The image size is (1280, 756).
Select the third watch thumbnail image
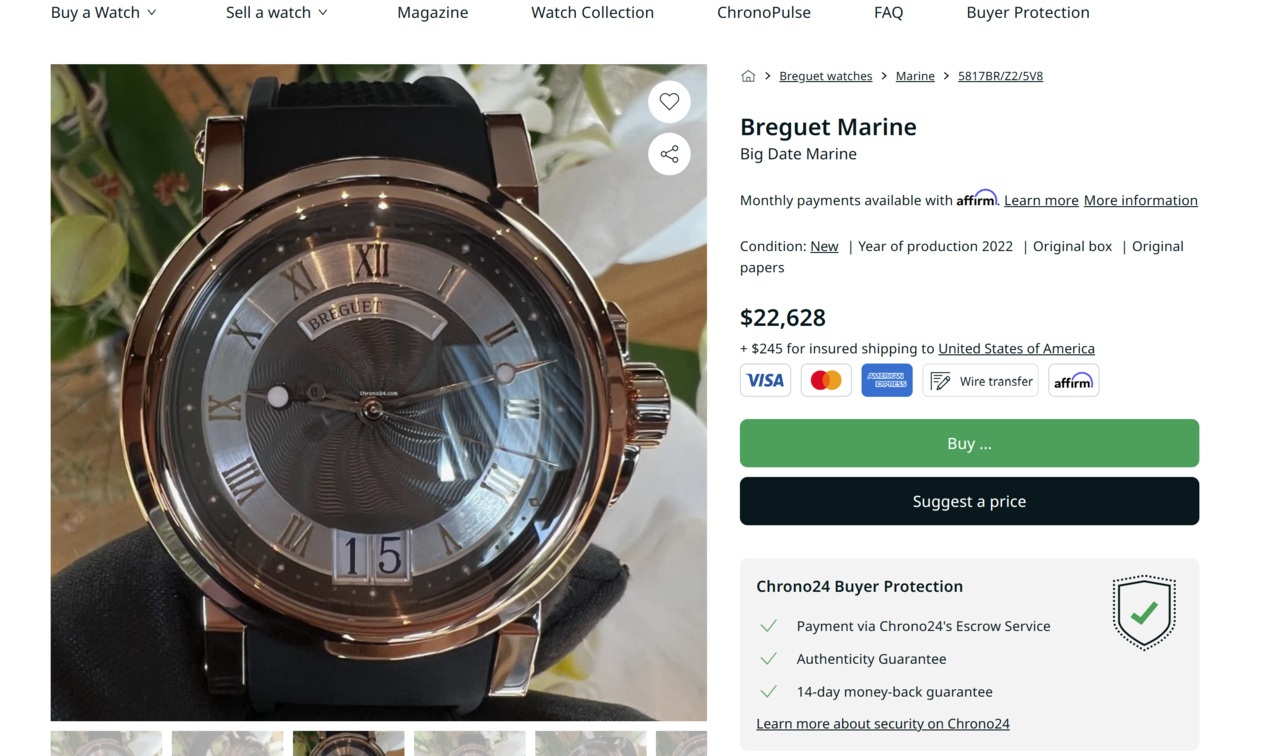click(348, 743)
